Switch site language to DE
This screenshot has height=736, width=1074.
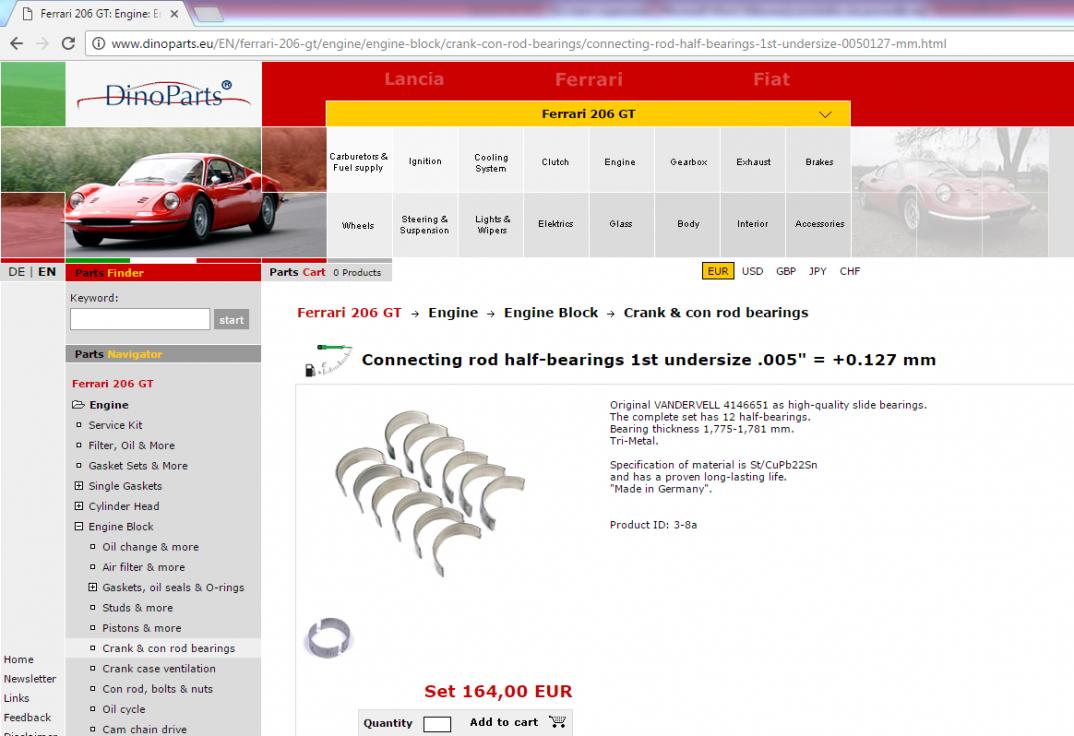16,272
